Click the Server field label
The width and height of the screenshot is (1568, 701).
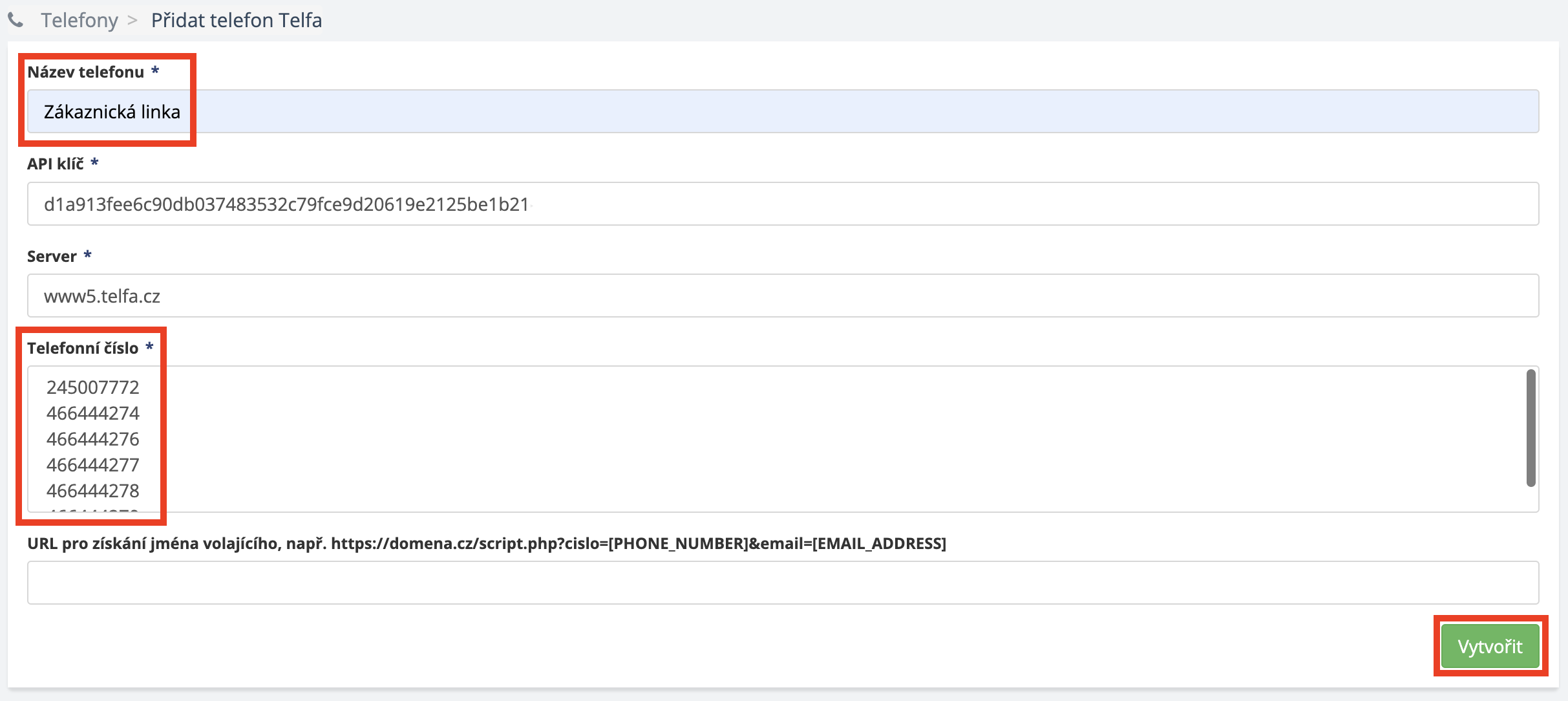point(52,257)
